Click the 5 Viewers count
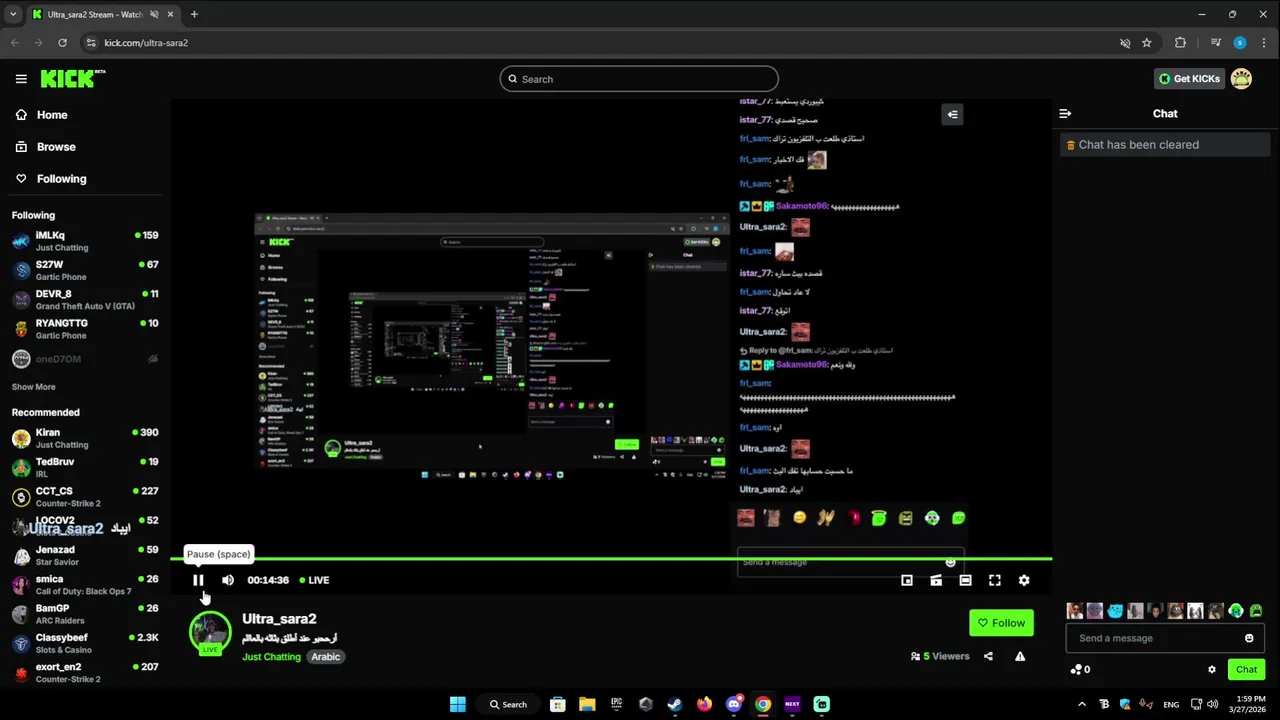Image resolution: width=1280 pixels, height=720 pixels. [940, 656]
